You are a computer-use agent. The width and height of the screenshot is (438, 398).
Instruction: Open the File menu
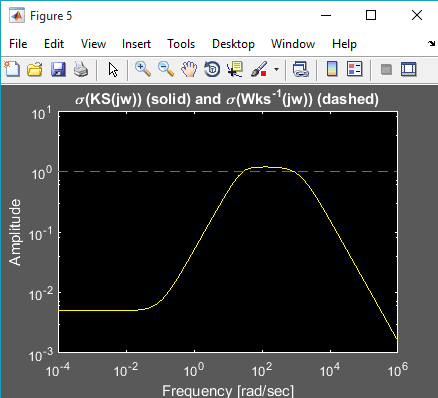[18, 44]
